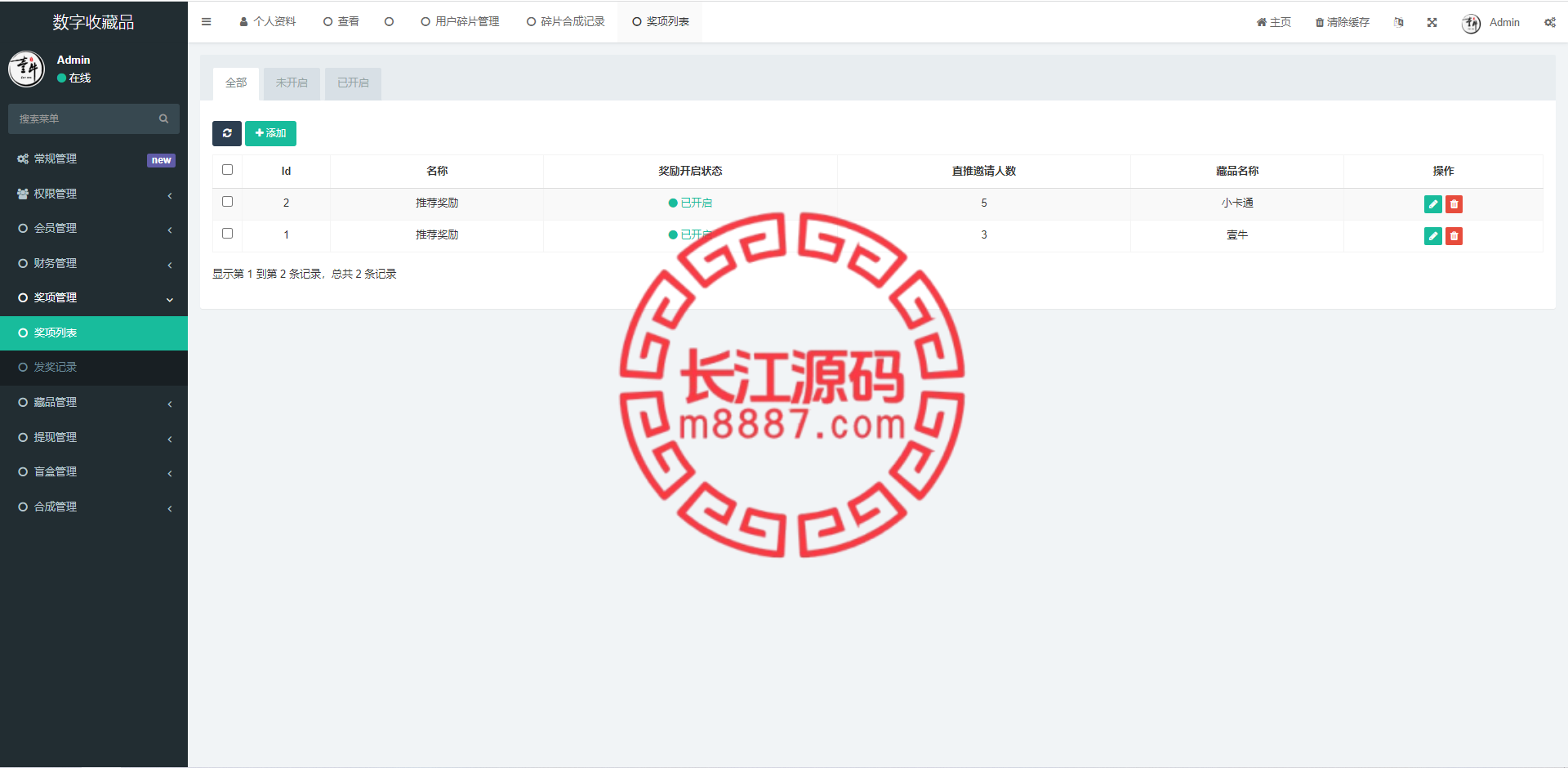1568x768 pixels.
Task: Click 清除缓存 clear cache button
Action: [1342, 22]
